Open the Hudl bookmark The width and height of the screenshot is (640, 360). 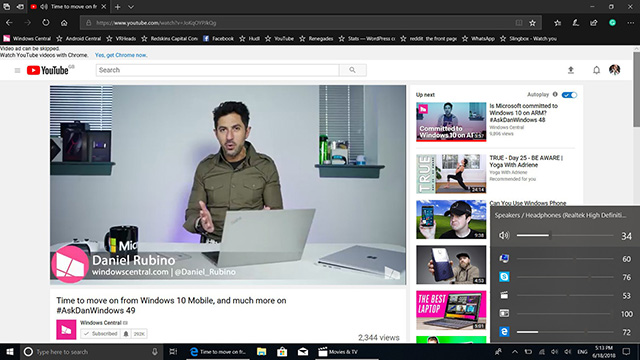[x=249, y=38]
